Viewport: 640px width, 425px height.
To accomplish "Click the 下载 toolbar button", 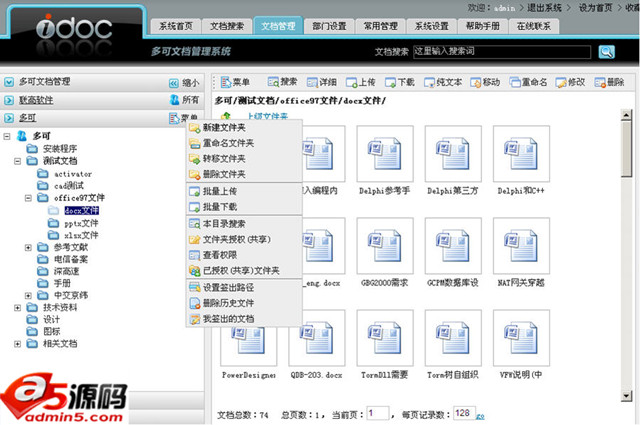I will 400,82.
